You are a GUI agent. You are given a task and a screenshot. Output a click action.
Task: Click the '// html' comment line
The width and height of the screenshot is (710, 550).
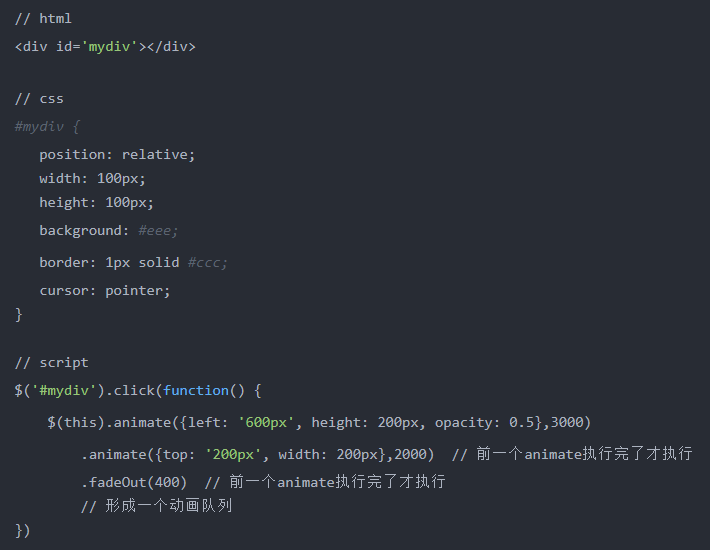(x=43, y=19)
